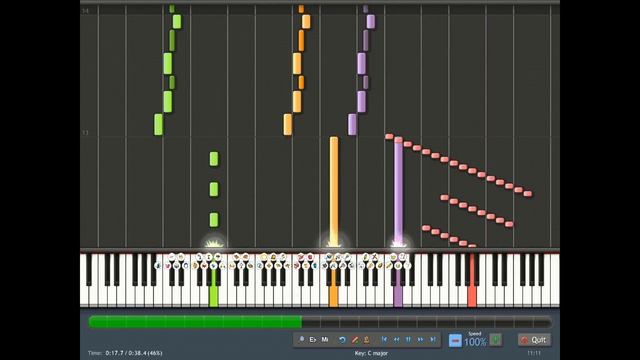Viewport: 640px width, 360px height.
Task: Quit the song with the Quit button
Action: [534, 340]
